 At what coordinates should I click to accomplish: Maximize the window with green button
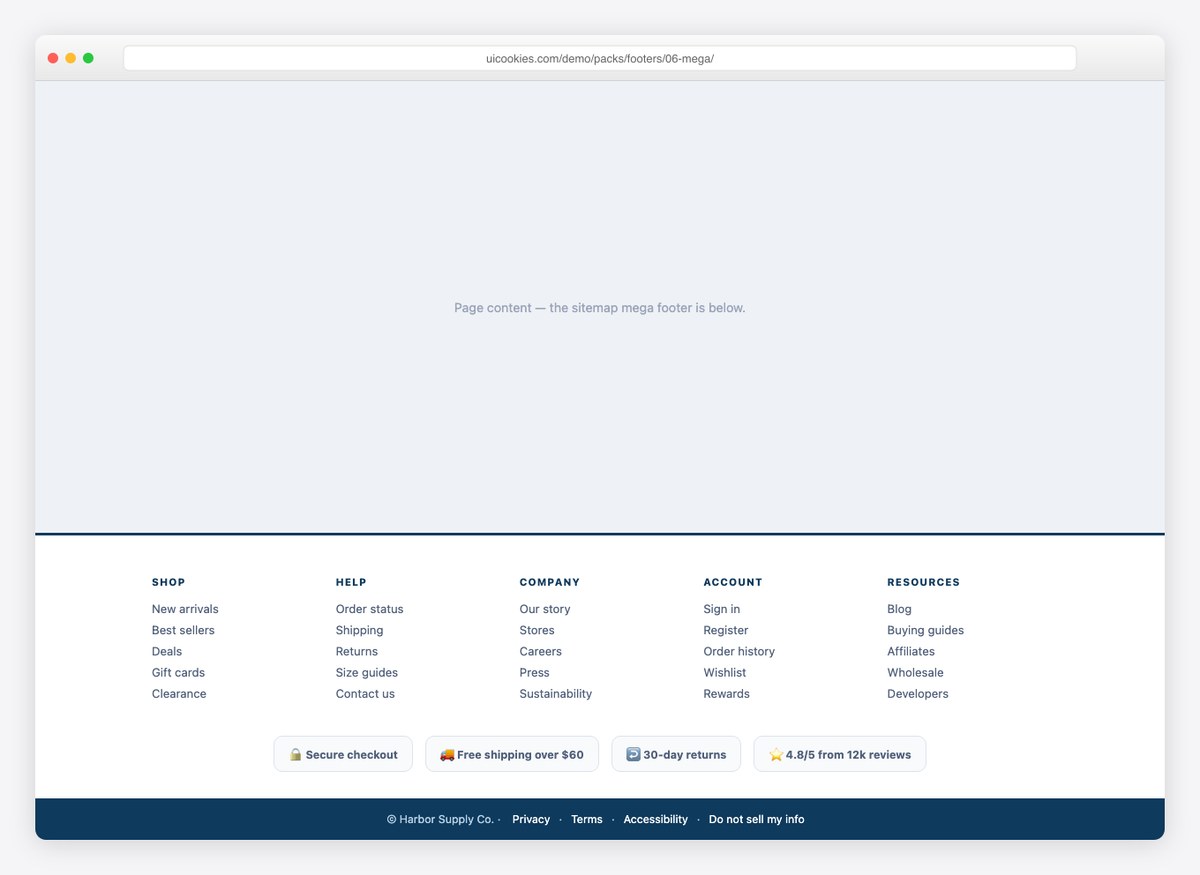88,58
